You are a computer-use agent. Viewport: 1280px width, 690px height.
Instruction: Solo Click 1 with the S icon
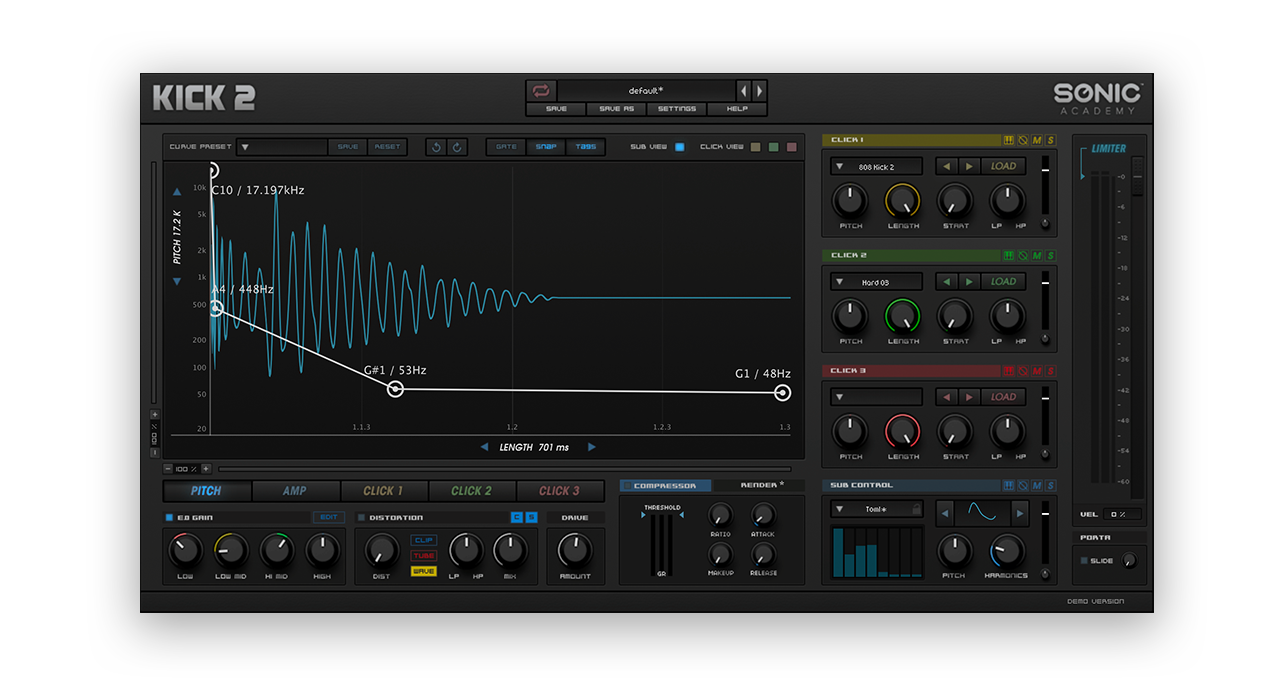(x=1051, y=140)
